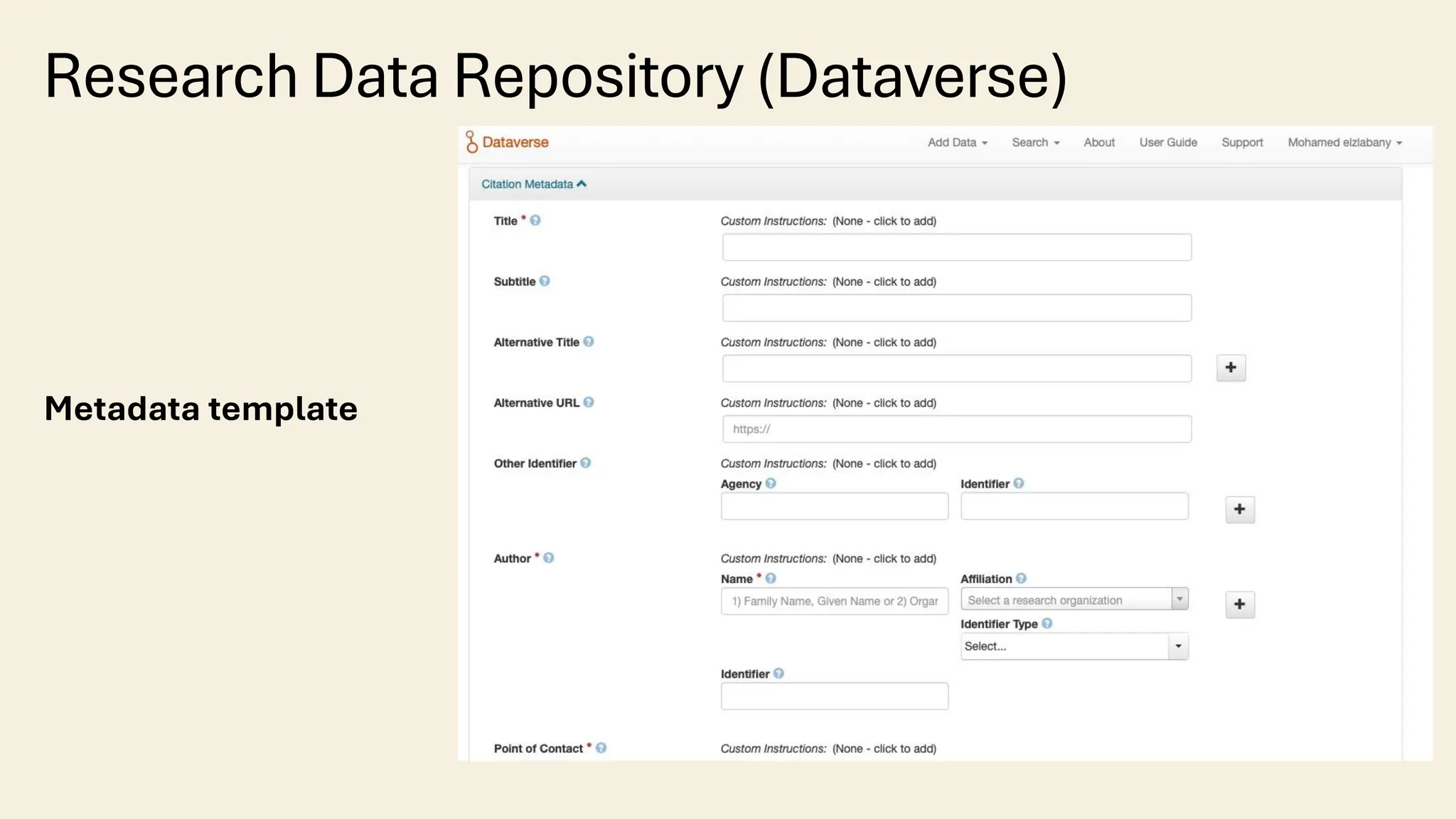Click the Dataverse brand name link
1456x819 pixels.
point(515,142)
